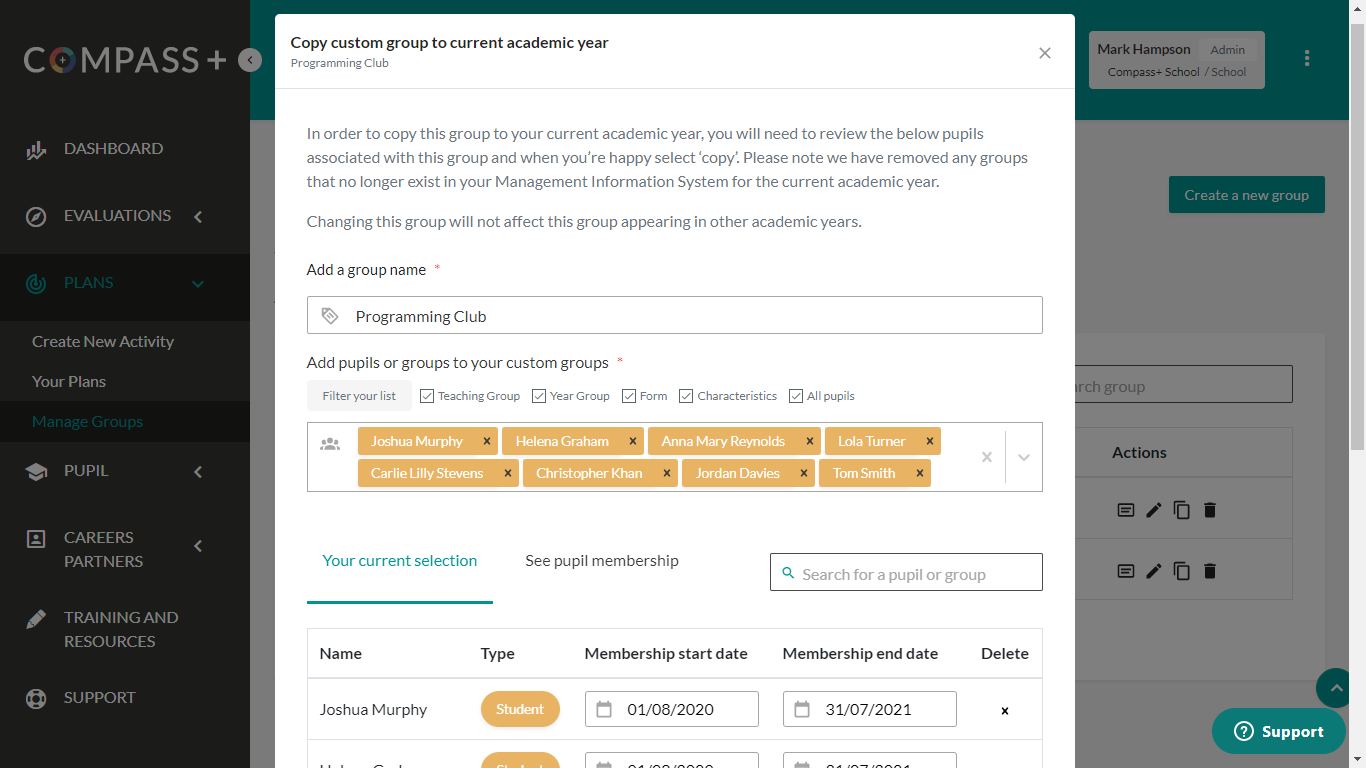The width and height of the screenshot is (1366, 768).
Task: Click Create a new group button
Action: pos(1246,195)
